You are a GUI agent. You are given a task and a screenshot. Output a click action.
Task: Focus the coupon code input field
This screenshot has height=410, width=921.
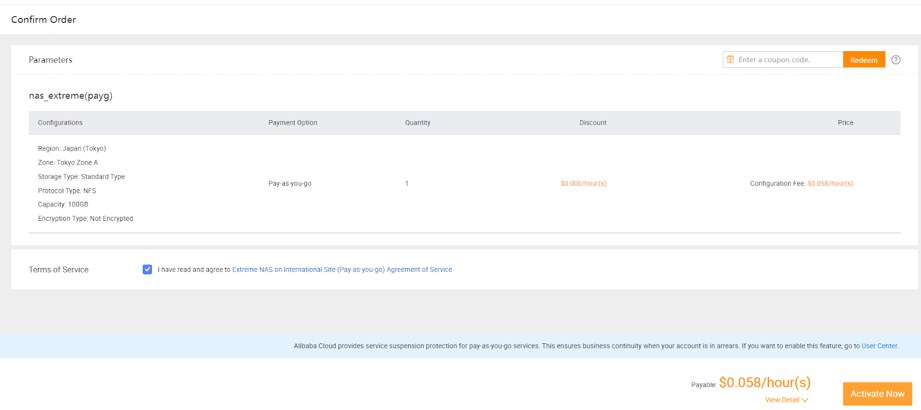[788, 60]
